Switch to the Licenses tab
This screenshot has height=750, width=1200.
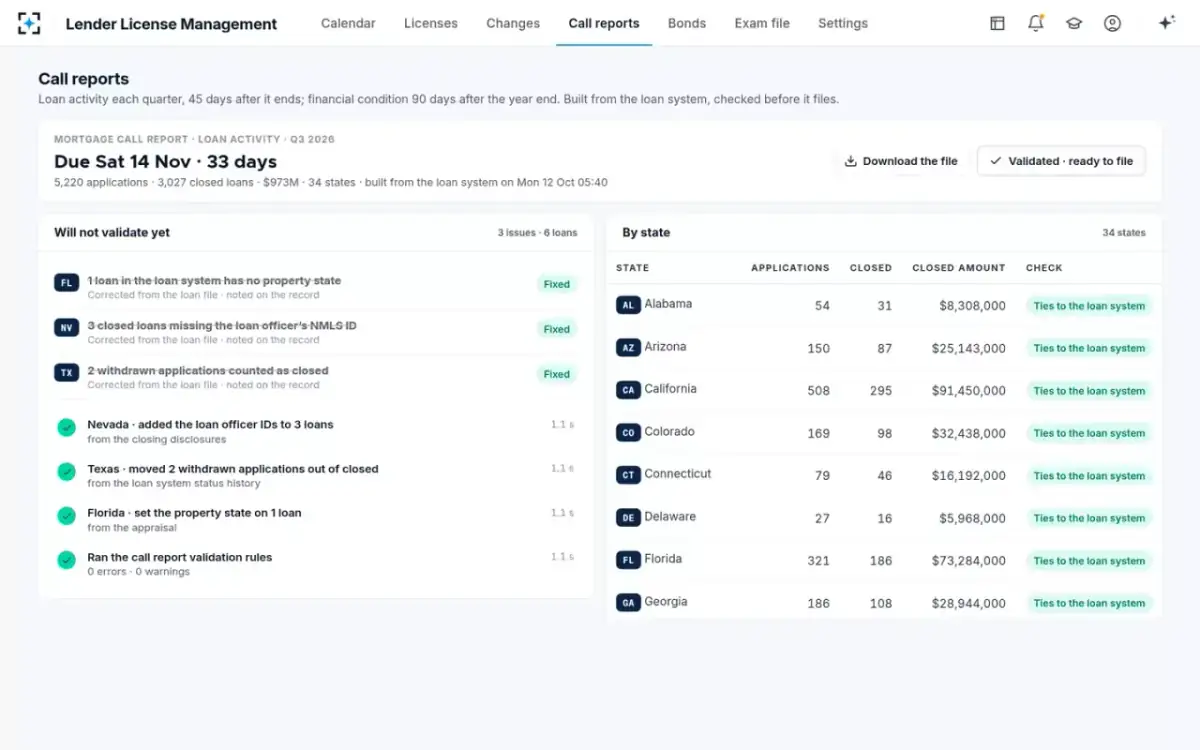click(x=431, y=23)
